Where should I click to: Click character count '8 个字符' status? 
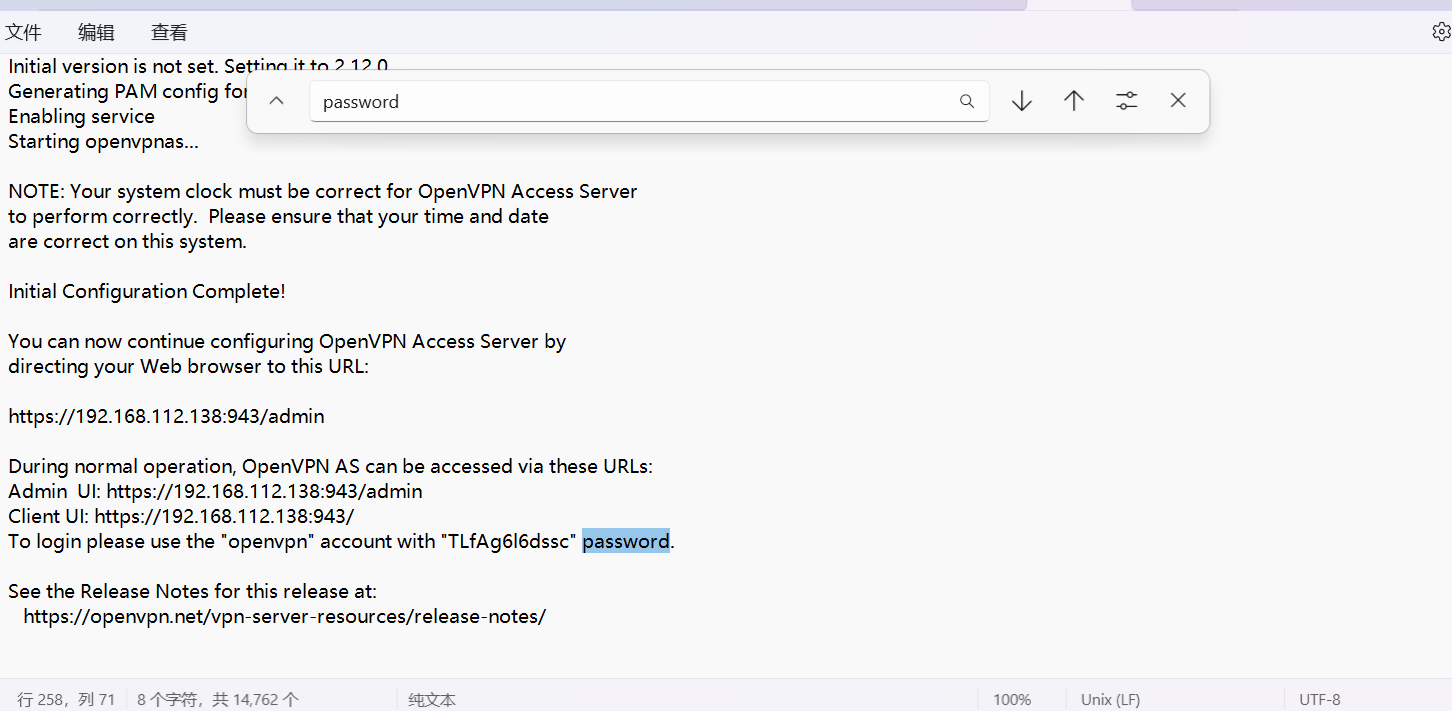pyautogui.click(x=218, y=700)
